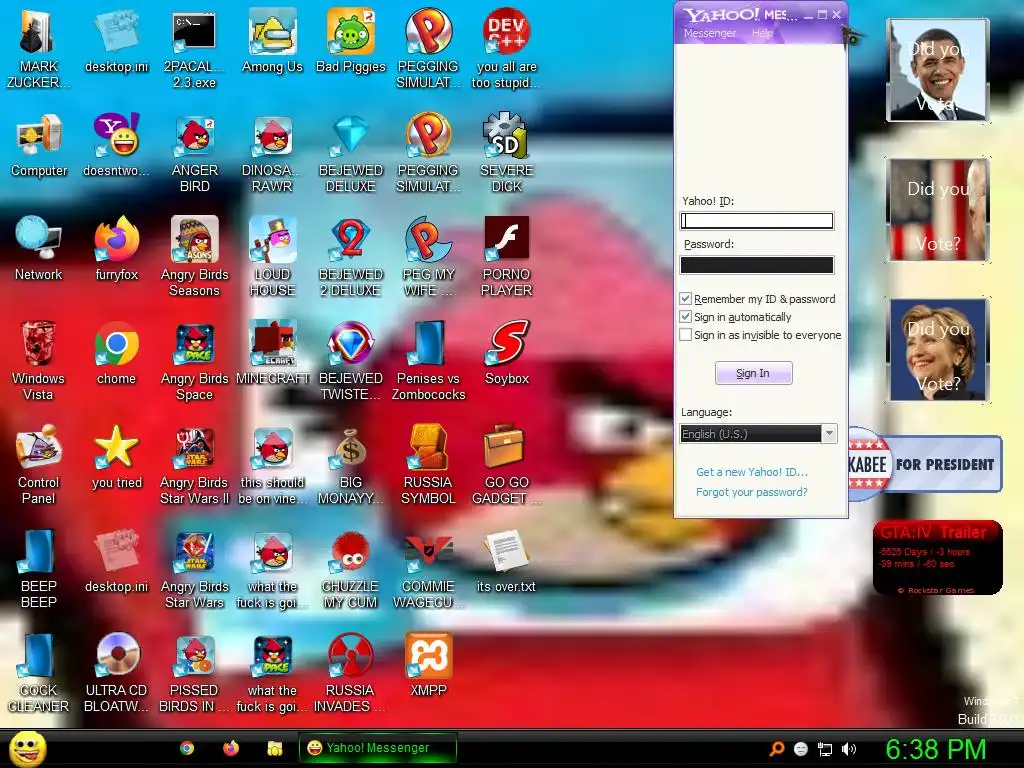Click into the Password field

[x=757, y=264]
